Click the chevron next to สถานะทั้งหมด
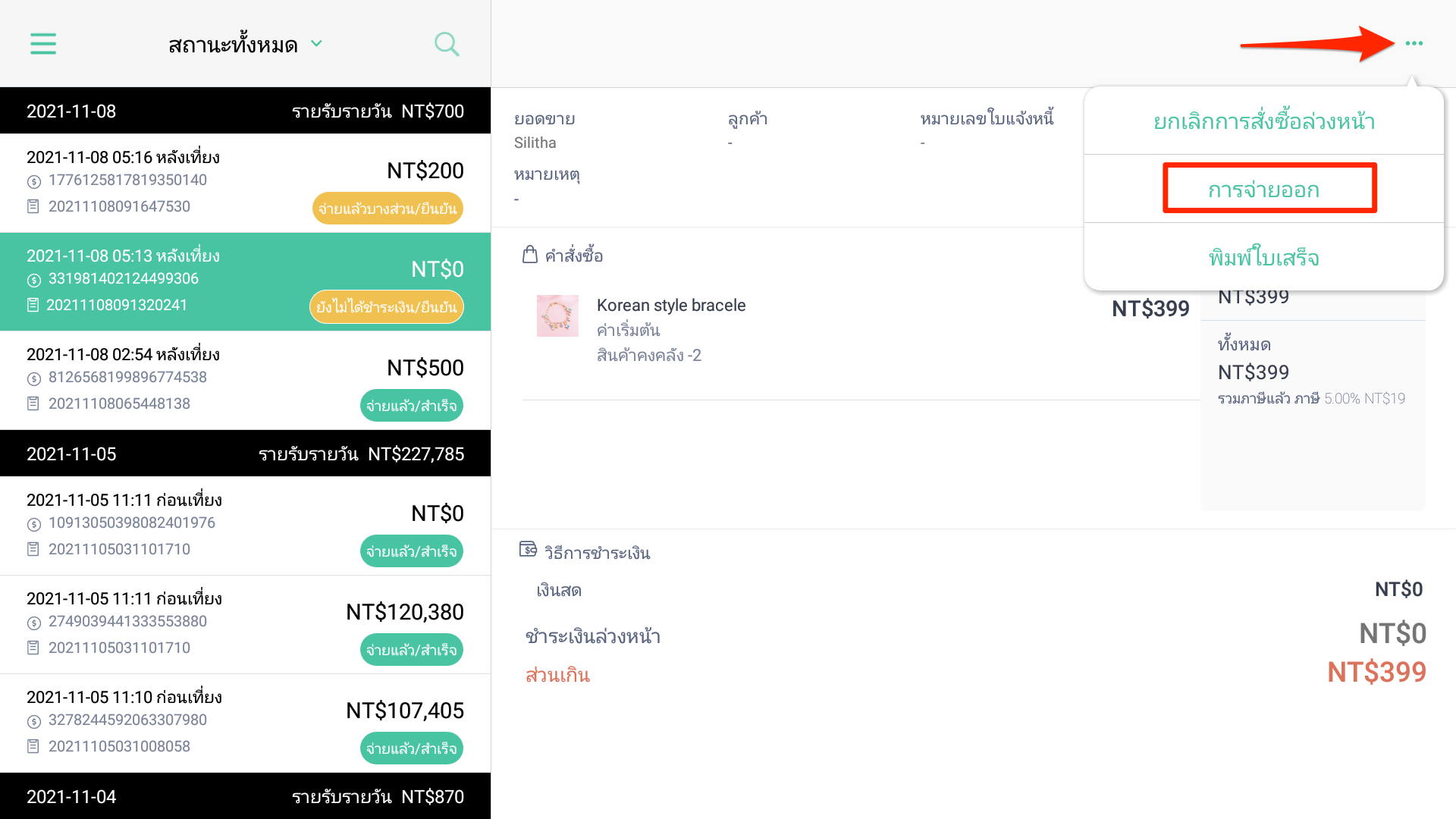Viewport: 1456px width, 819px height. 317,44
